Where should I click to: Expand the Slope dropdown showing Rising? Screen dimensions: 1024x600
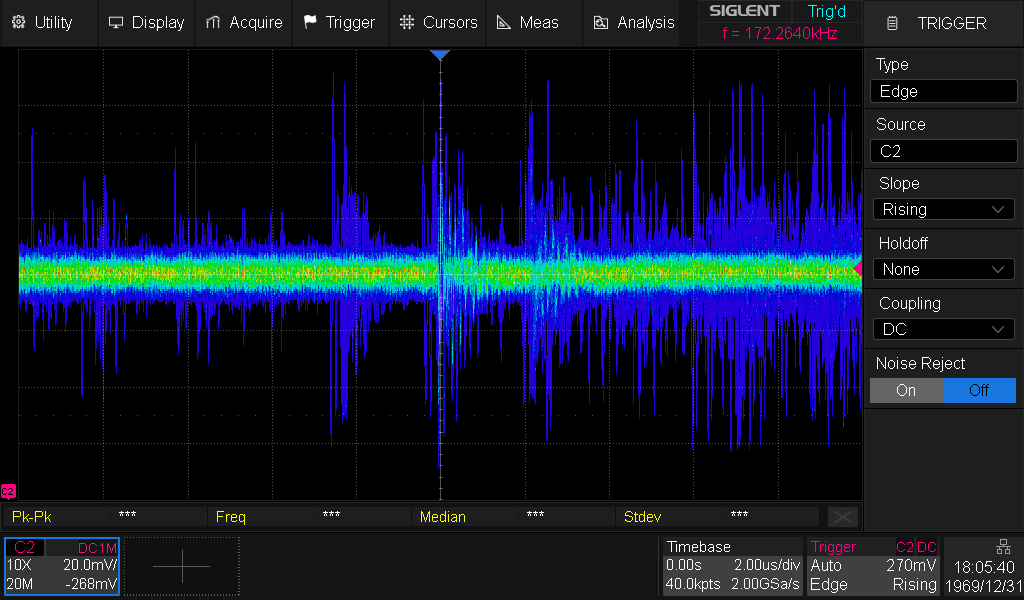pyautogui.click(x=943, y=209)
